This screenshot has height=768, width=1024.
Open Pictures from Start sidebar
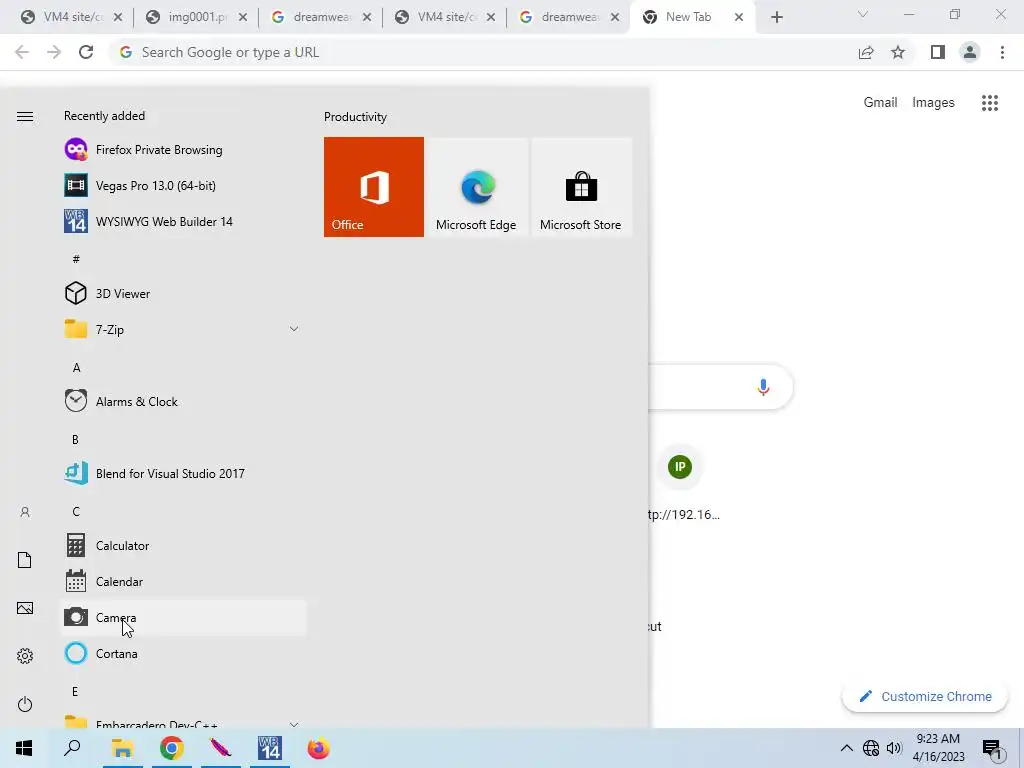click(25, 608)
